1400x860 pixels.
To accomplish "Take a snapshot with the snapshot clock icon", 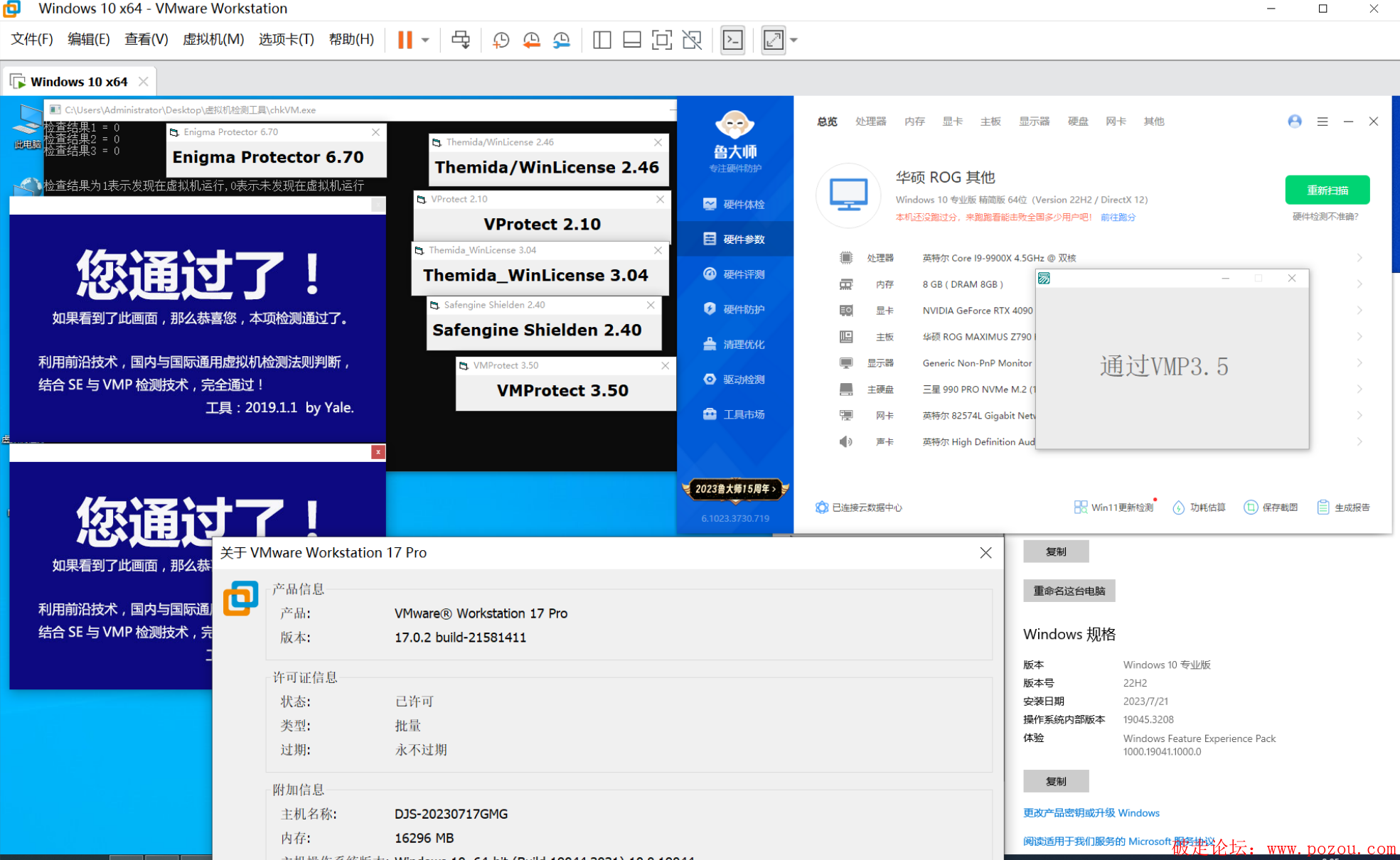I will tap(501, 40).
